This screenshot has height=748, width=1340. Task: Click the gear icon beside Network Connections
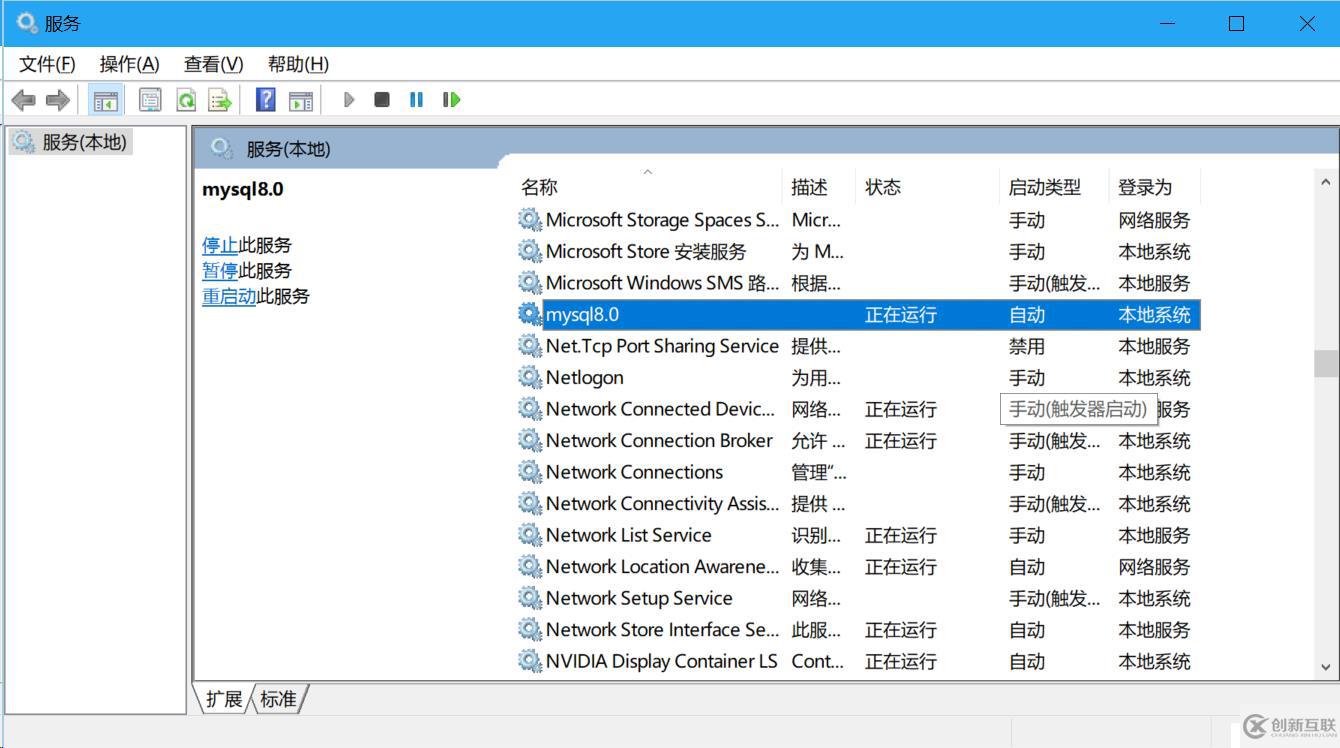pos(530,472)
